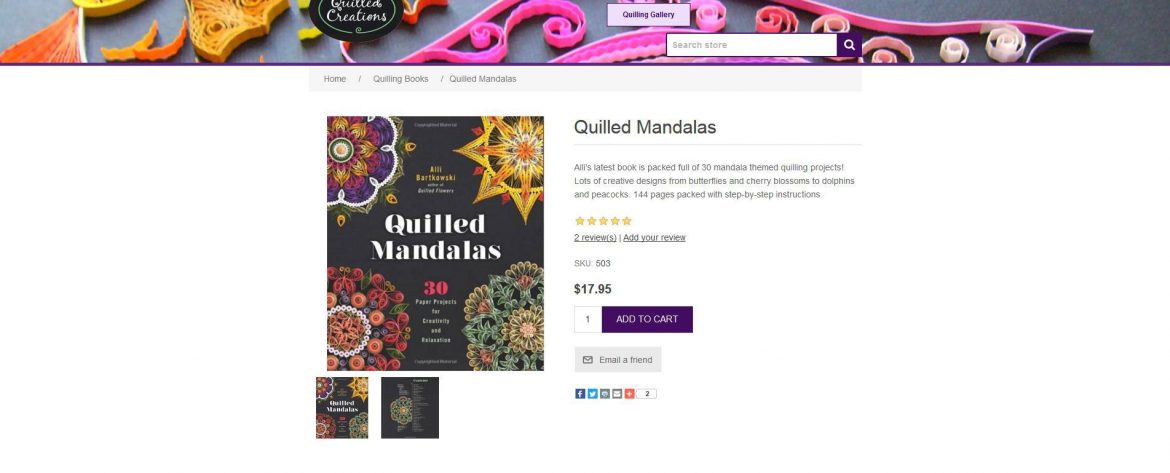Go to Home breadcrumb
Screen dimensions: 1170x473
[x=335, y=79]
